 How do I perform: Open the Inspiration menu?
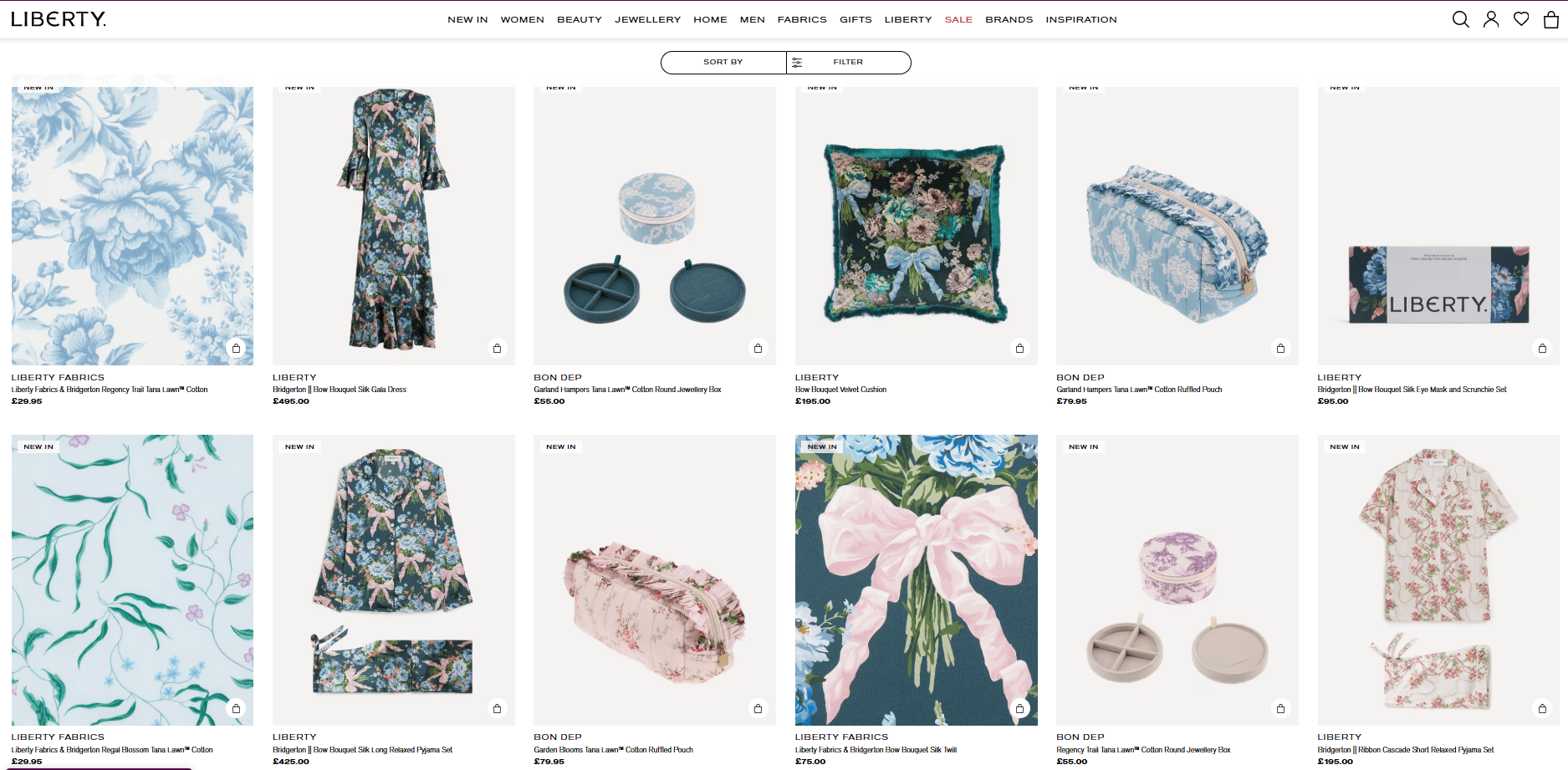click(1081, 20)
